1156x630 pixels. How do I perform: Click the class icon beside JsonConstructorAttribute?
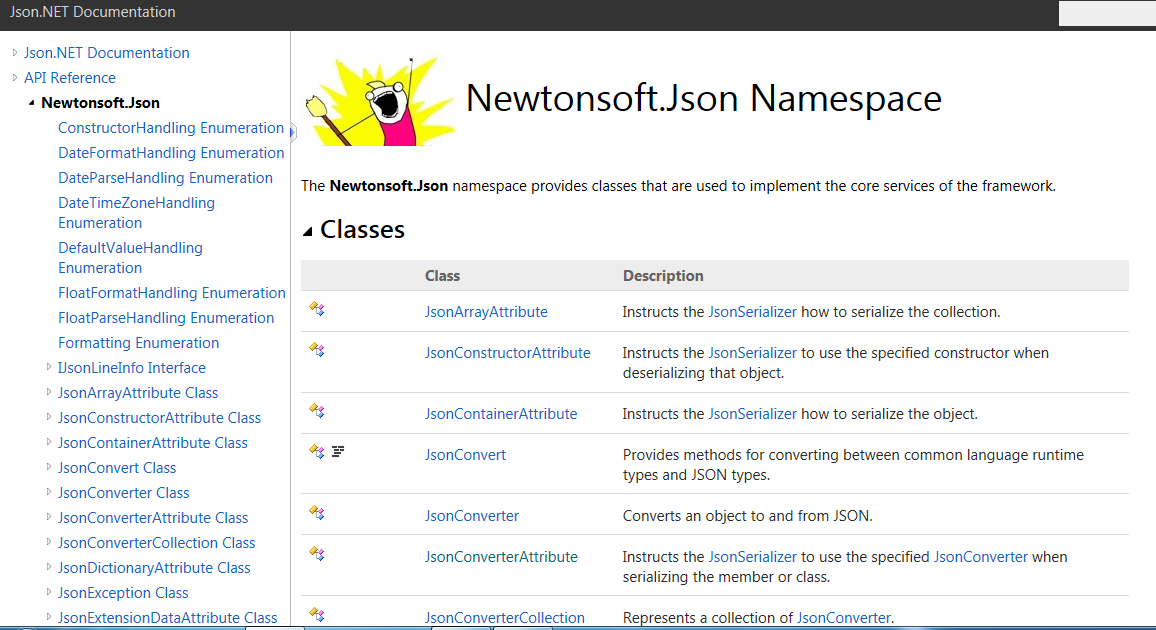(x=317, y=350)
